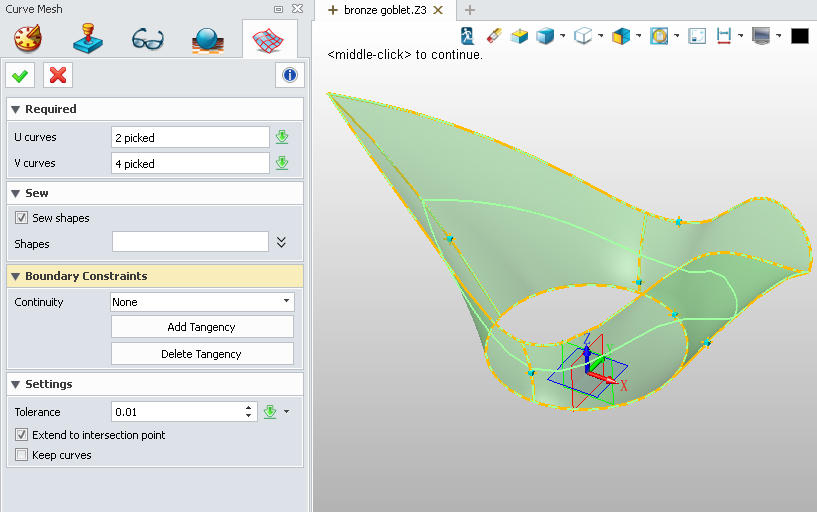Screen dimensions: 817x512
Task: Open dropdown arrow beside dimension icon
Action: 741,36
